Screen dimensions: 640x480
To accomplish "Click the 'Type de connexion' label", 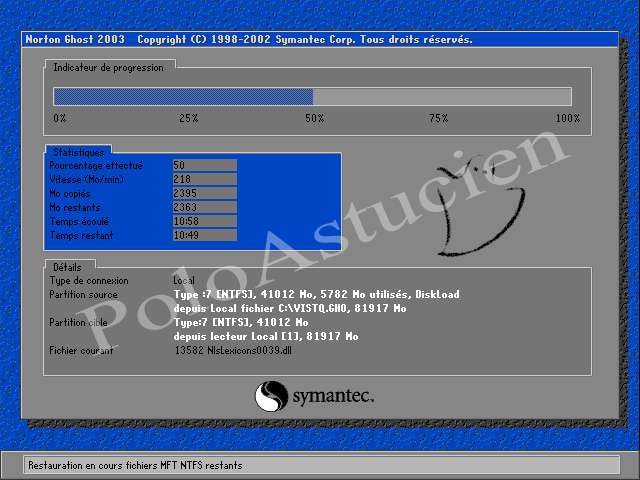I will (89, 281).
